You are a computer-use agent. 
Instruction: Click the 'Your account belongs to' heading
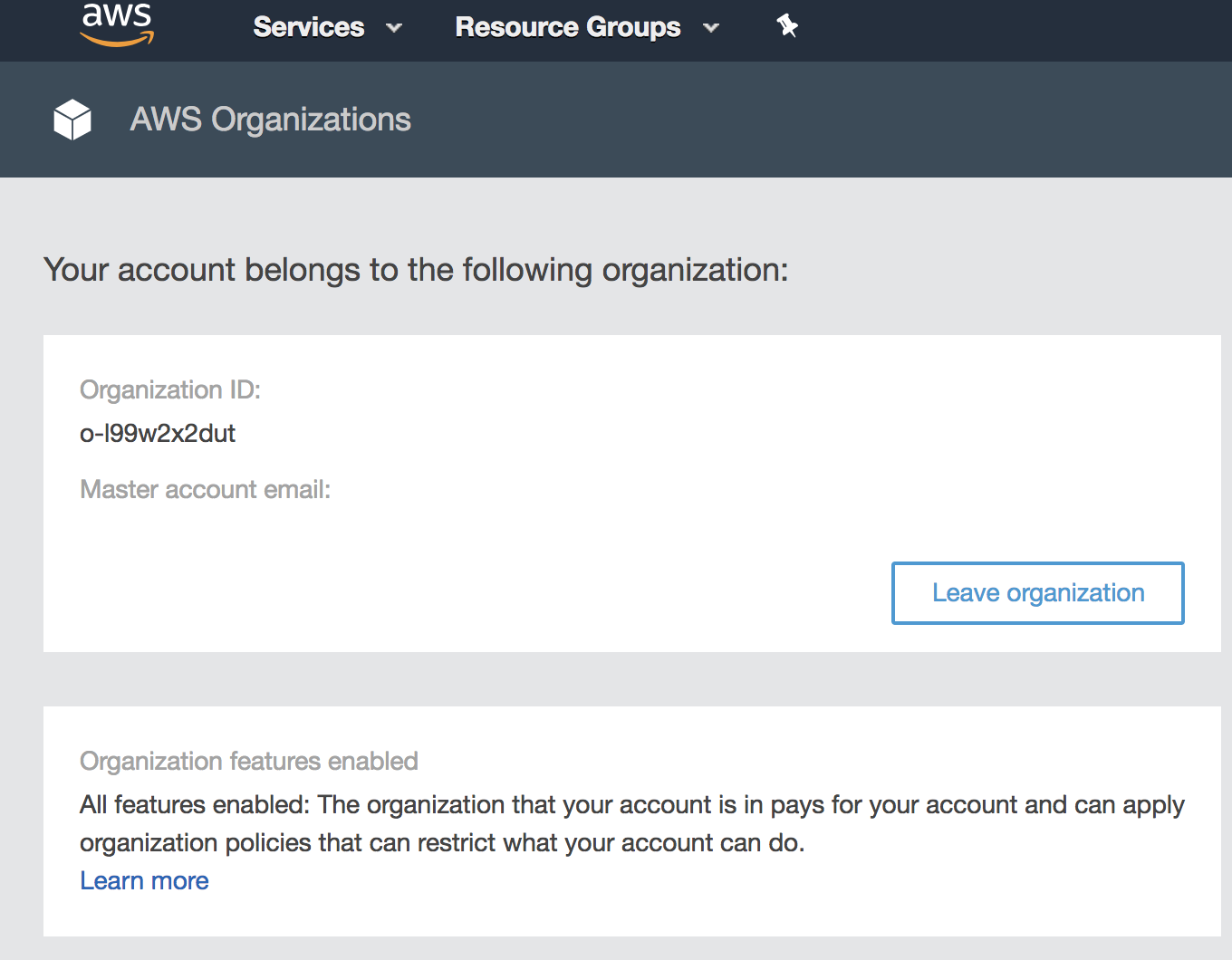(416, 270)
